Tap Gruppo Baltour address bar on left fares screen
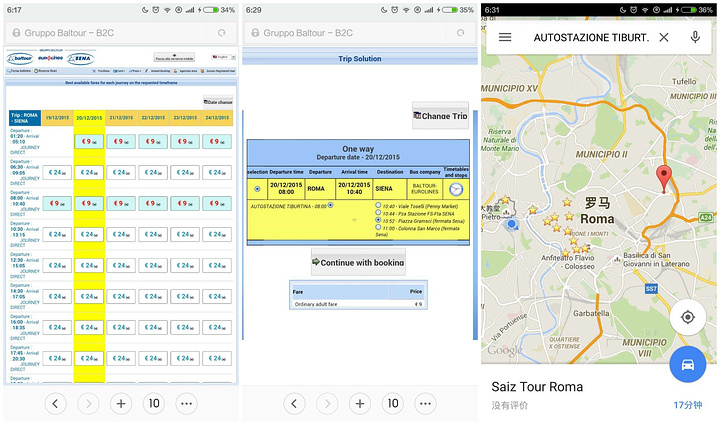The image size is (720, 425). pos(121,33)
